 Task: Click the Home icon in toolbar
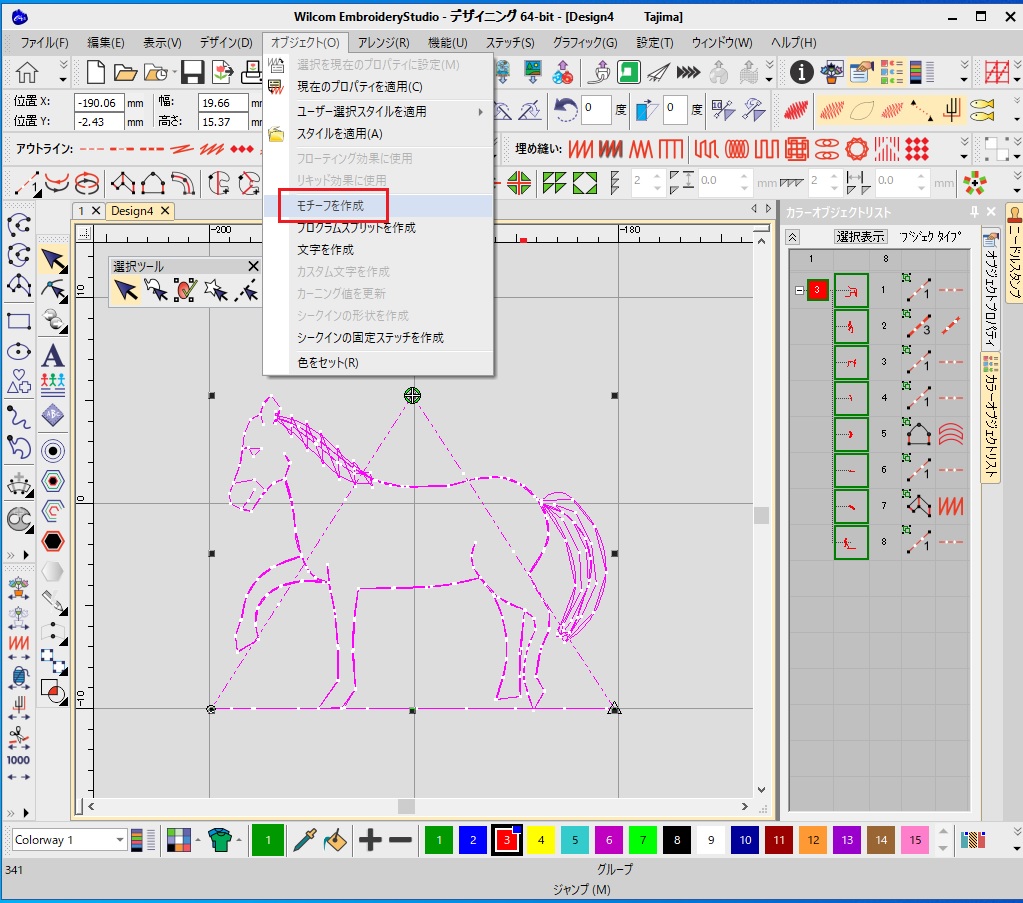[27, 72]
